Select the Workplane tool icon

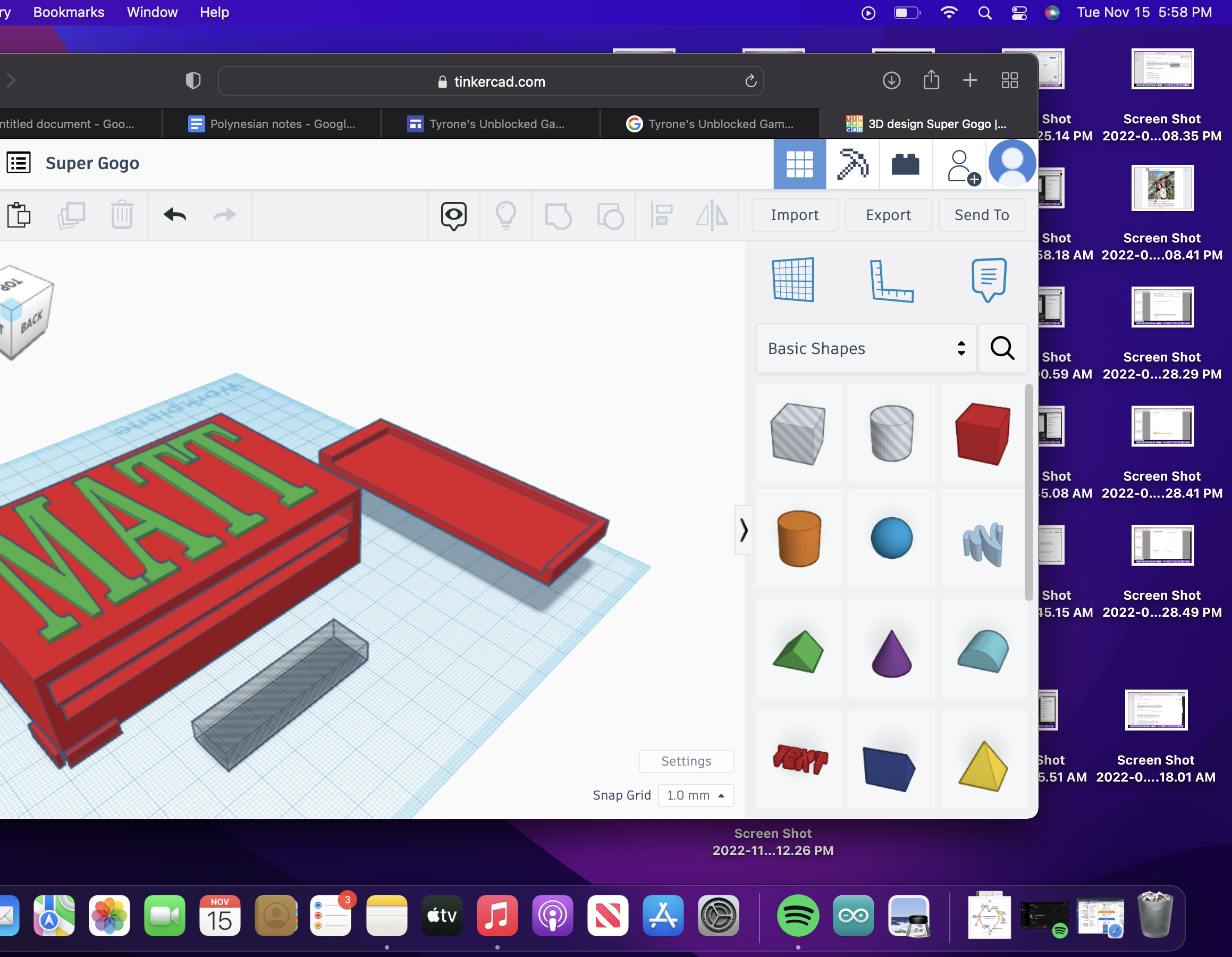(793, 280)
